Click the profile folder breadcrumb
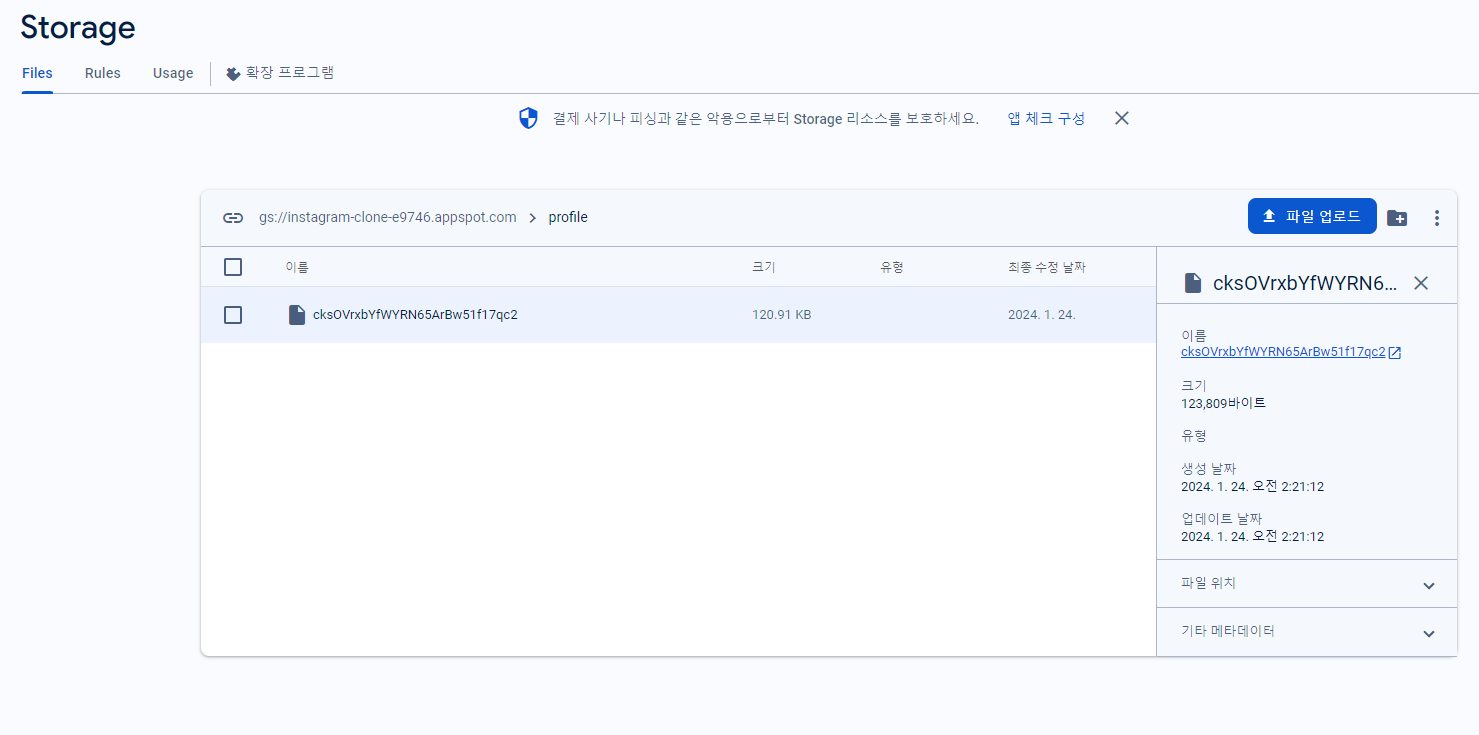Screen dimensions: 1479x735 568,217
